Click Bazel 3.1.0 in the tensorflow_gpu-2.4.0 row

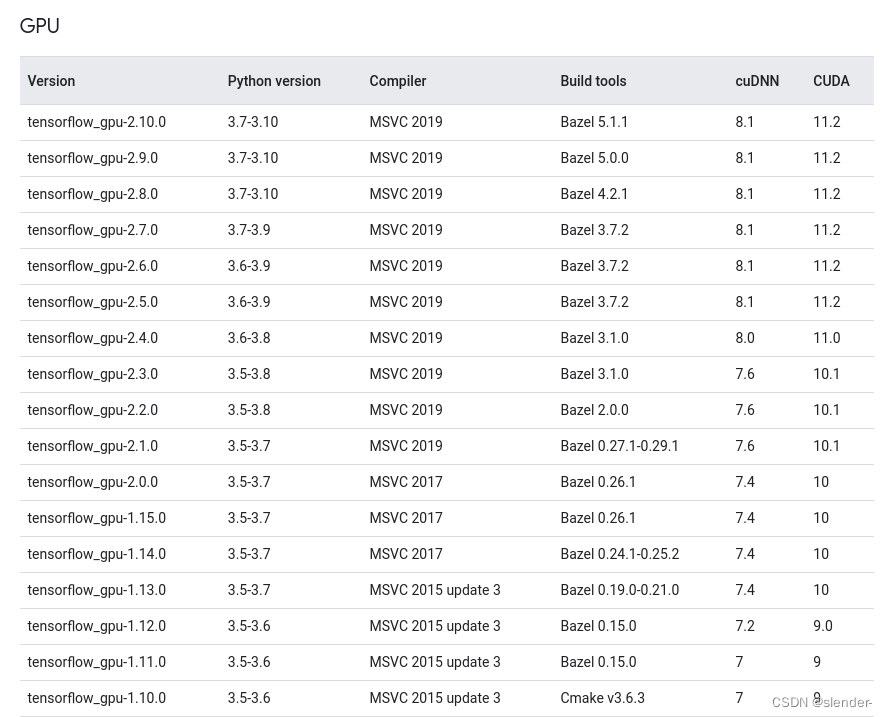594,338
